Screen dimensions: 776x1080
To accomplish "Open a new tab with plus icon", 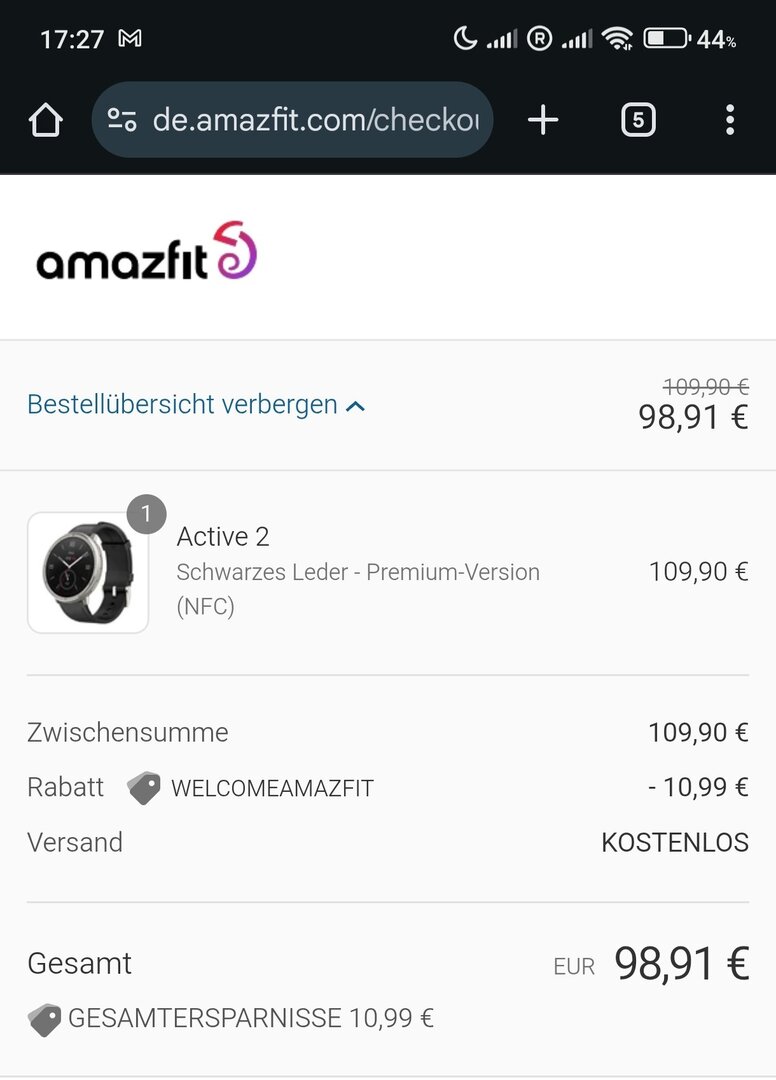I will pos(543,121).
